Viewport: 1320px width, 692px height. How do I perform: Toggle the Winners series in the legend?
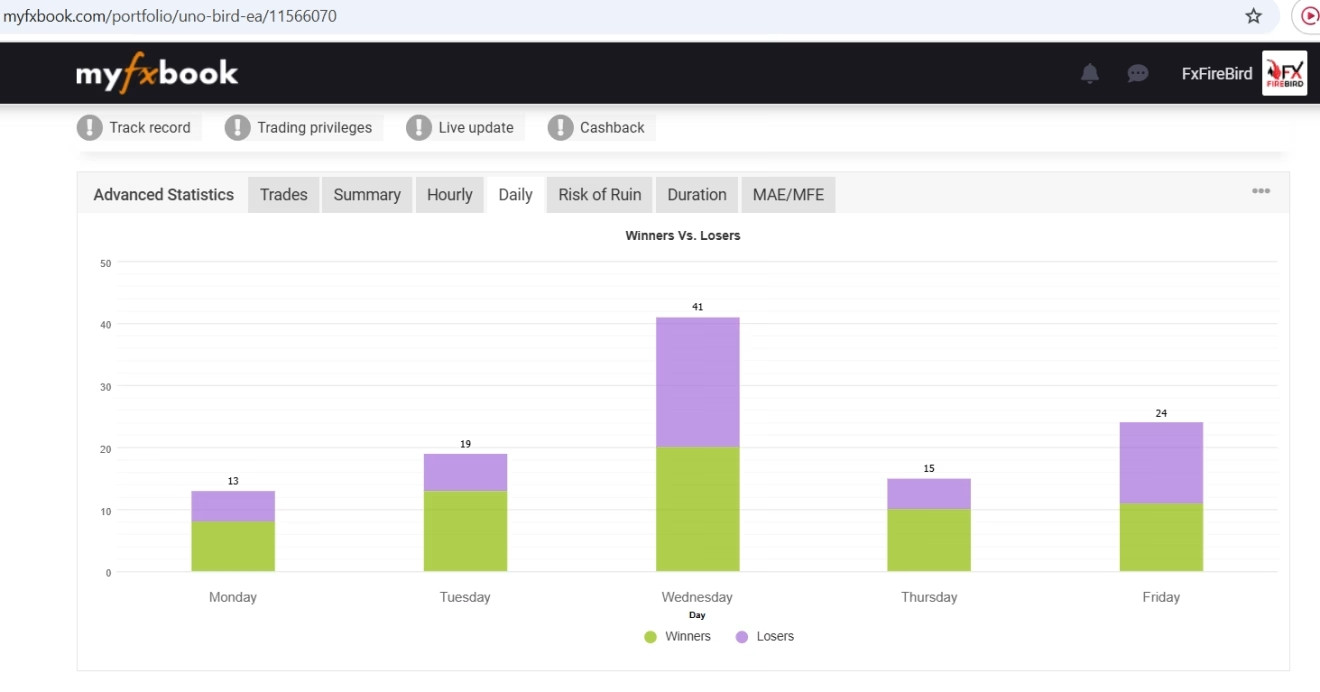click(x=678, y=636)
